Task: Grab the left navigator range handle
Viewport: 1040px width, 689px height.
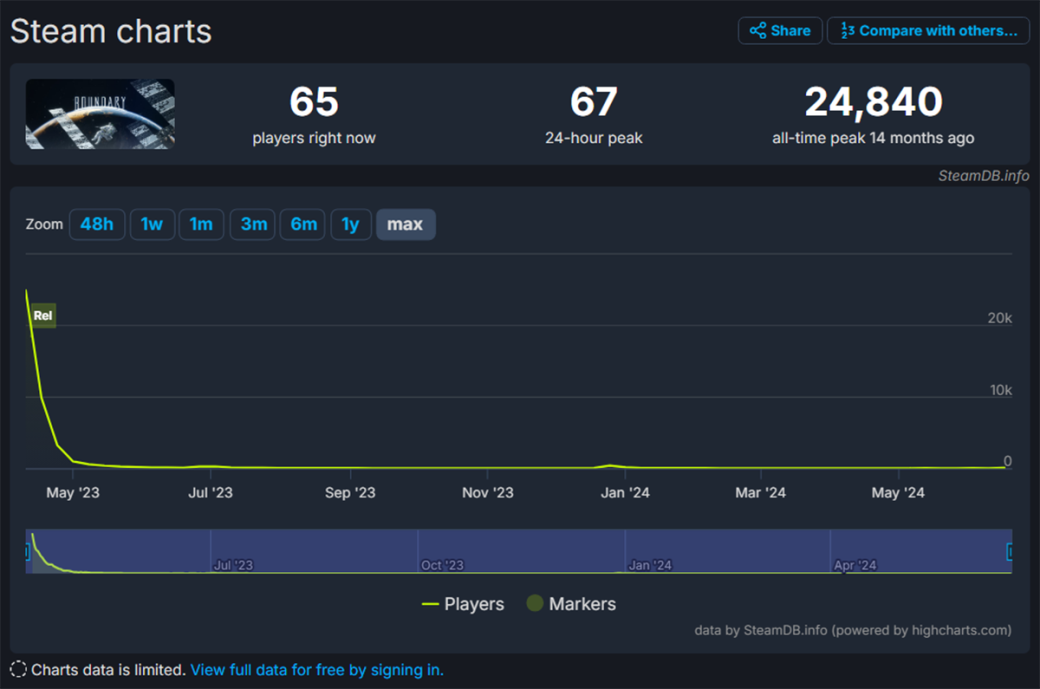Action: (28, 551)
